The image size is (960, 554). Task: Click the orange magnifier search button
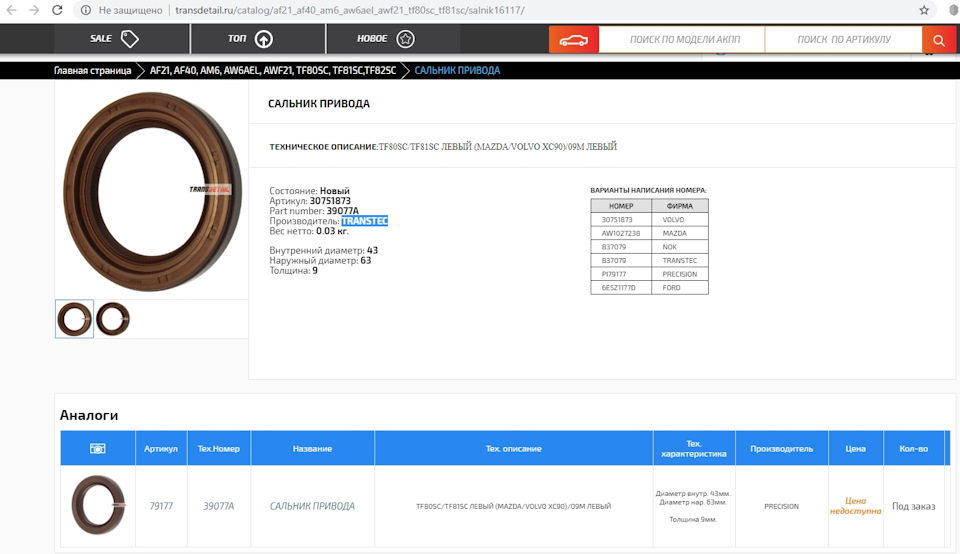[939, 40]
